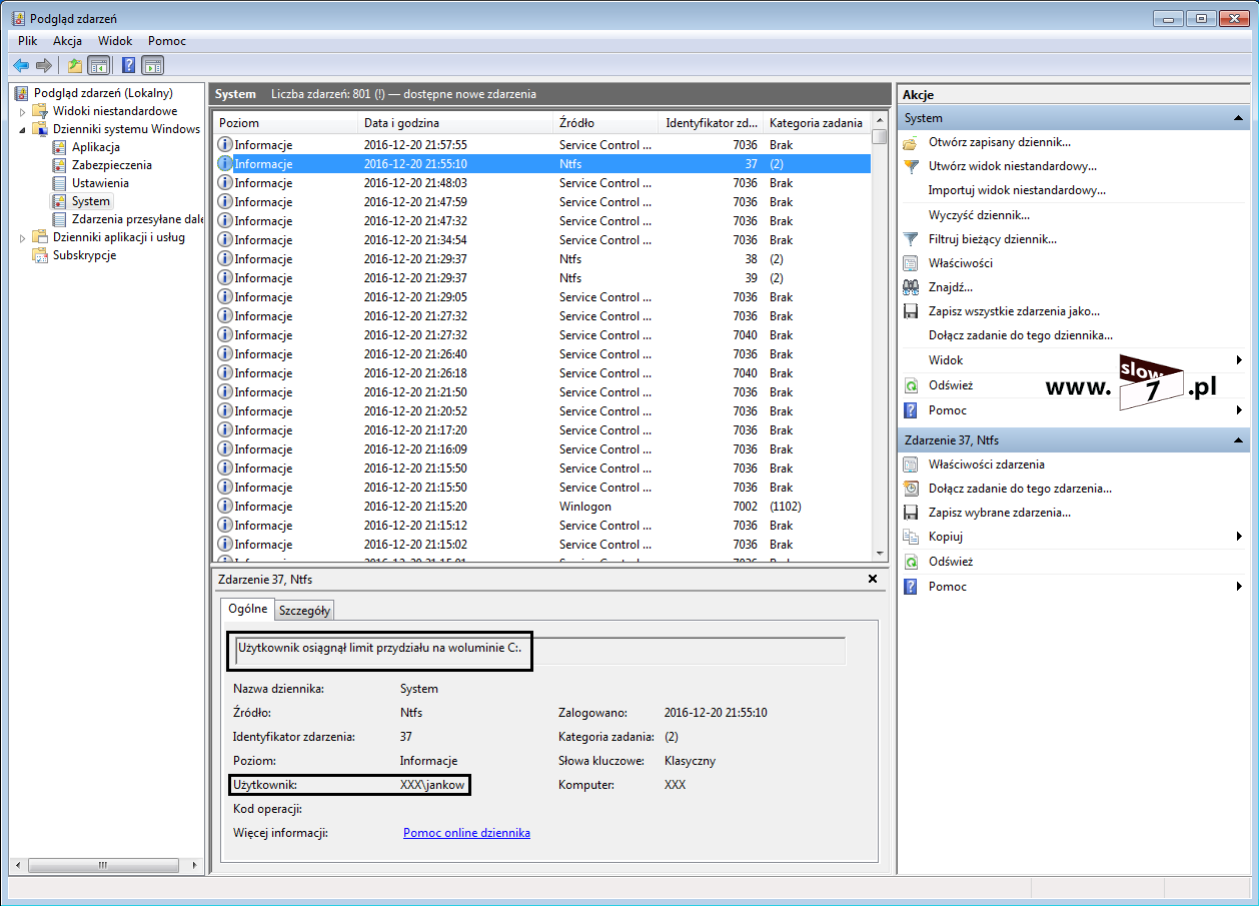Screen dimensions: 1259x906
Task: Open log Właściwości in System actions
Action: pos(960,263)
